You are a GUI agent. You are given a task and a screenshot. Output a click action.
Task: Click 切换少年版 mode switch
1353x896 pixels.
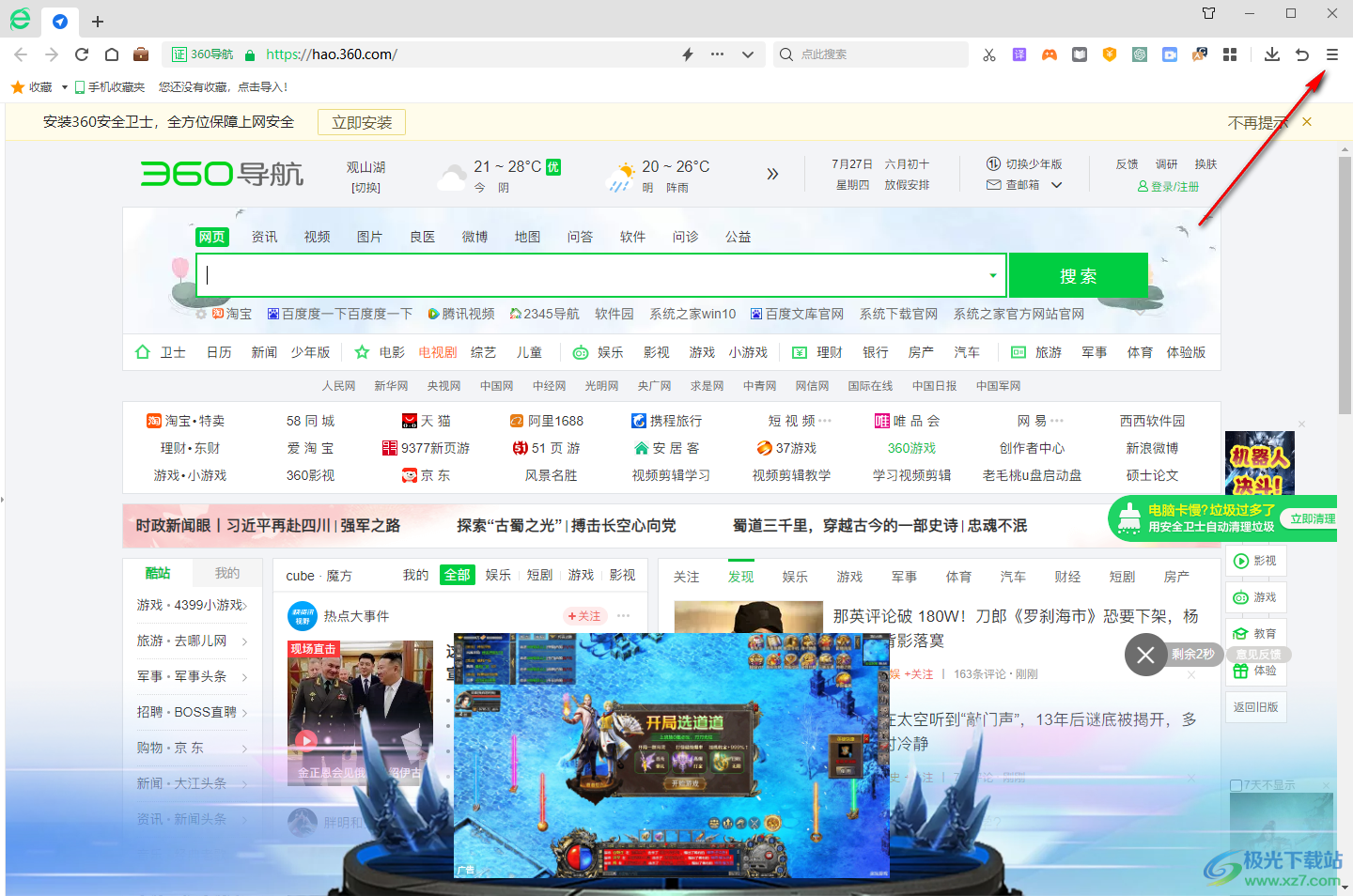tap(1025, 163)
